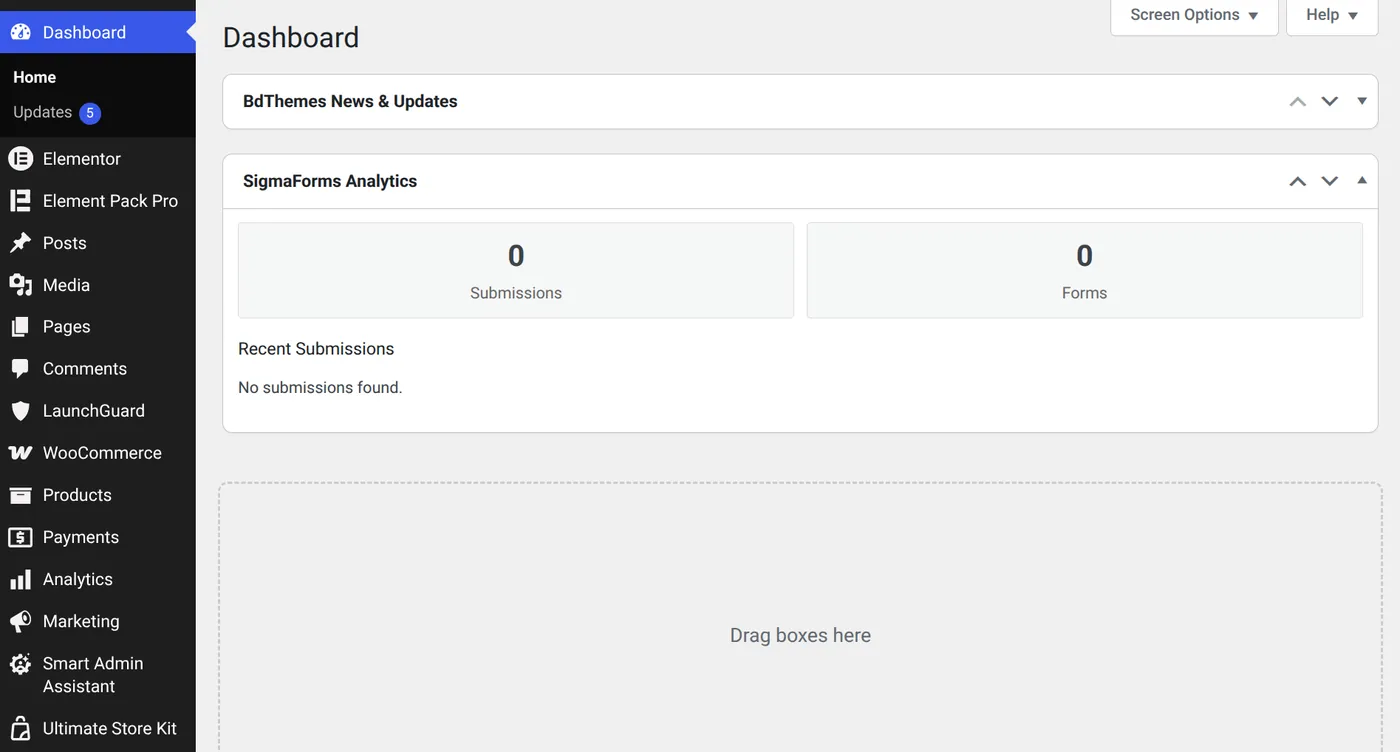Open the Products menu label
The width and height of the screenshot is (1400, 752).
click(77, 495)
